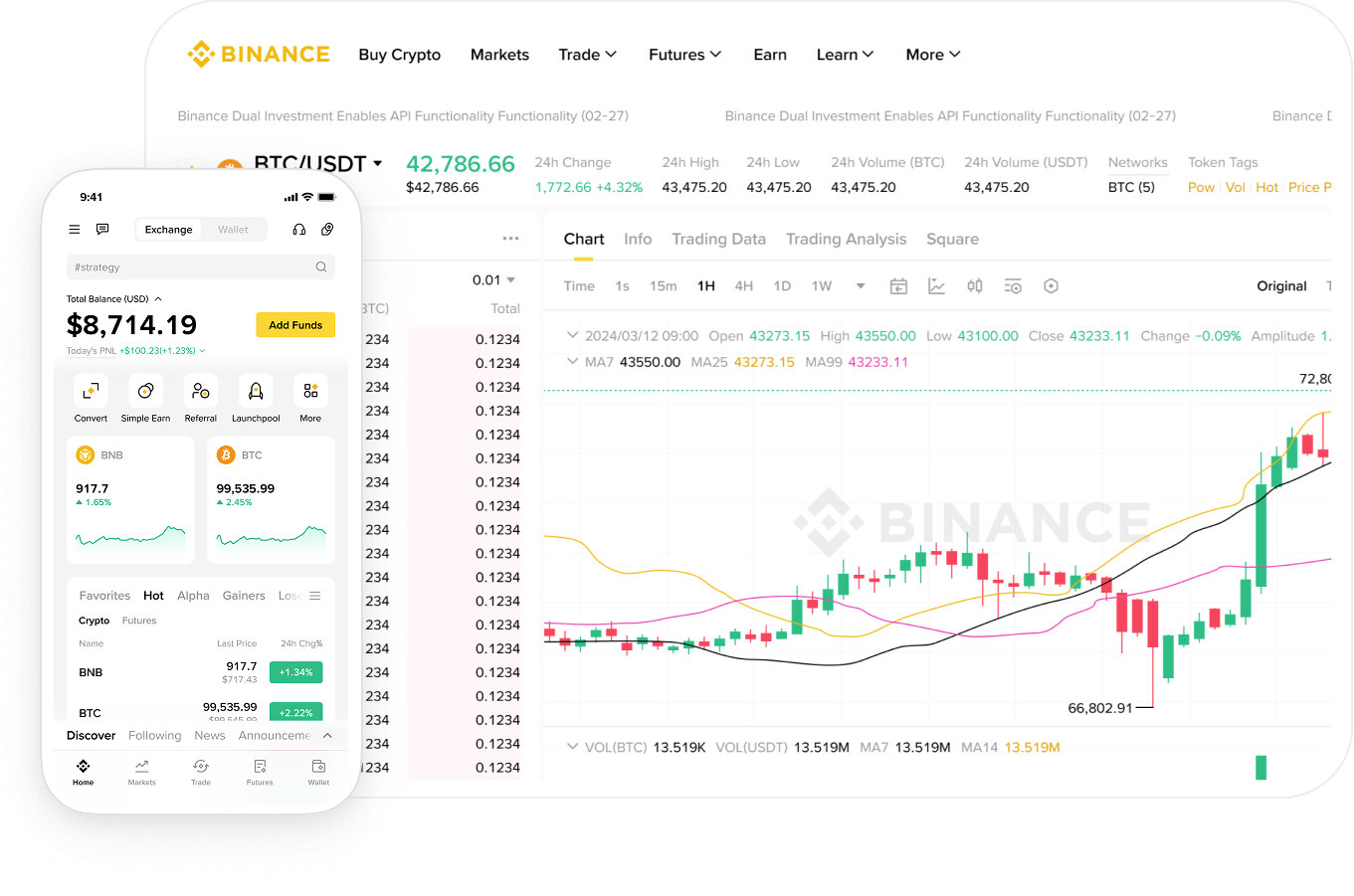1354x896 pixels.
Task: Click BNB +1.34% change button
Action: point(295,672)
